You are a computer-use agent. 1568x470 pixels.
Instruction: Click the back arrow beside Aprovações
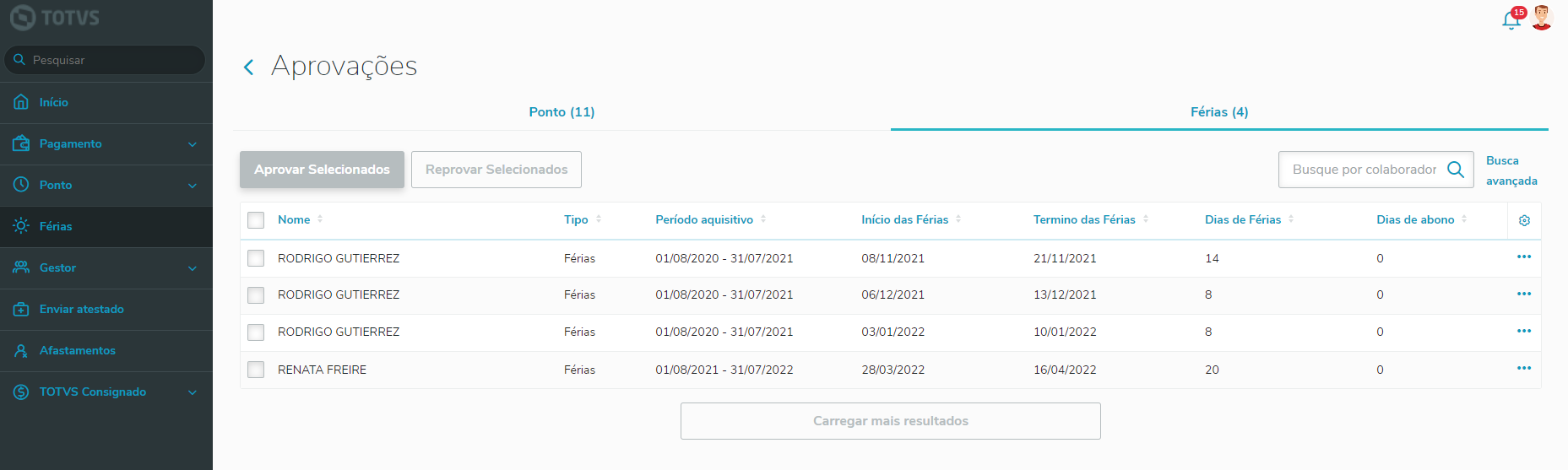click(248, 68)
